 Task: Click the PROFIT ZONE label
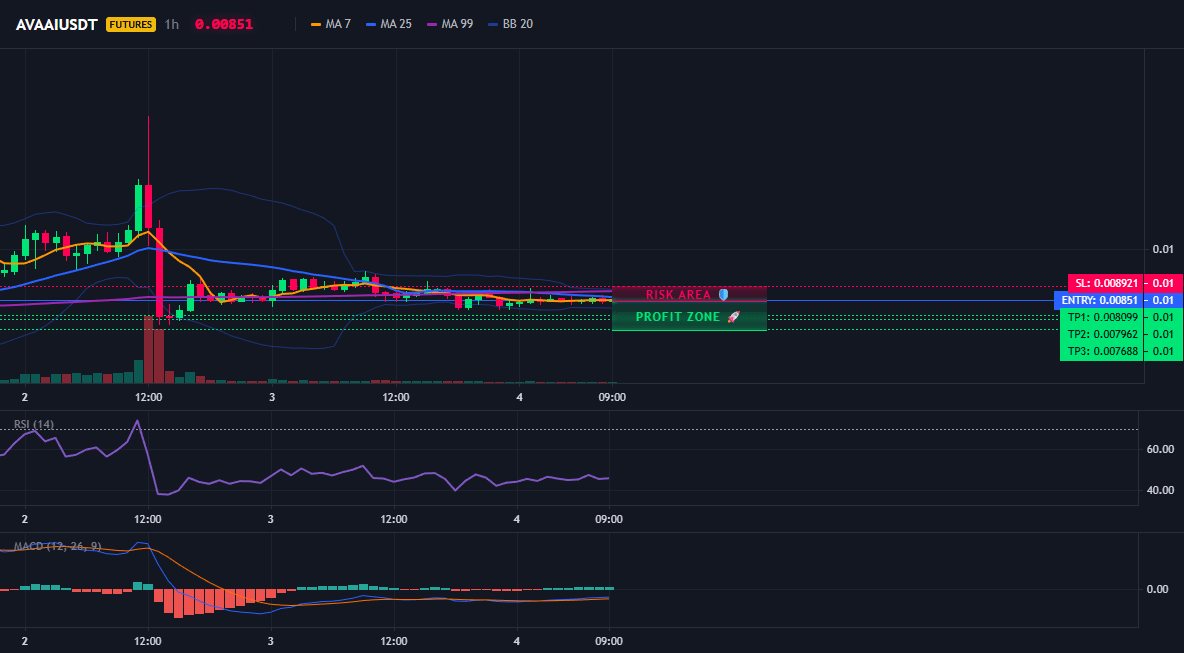pyautogui.click(x=678, y=317)
